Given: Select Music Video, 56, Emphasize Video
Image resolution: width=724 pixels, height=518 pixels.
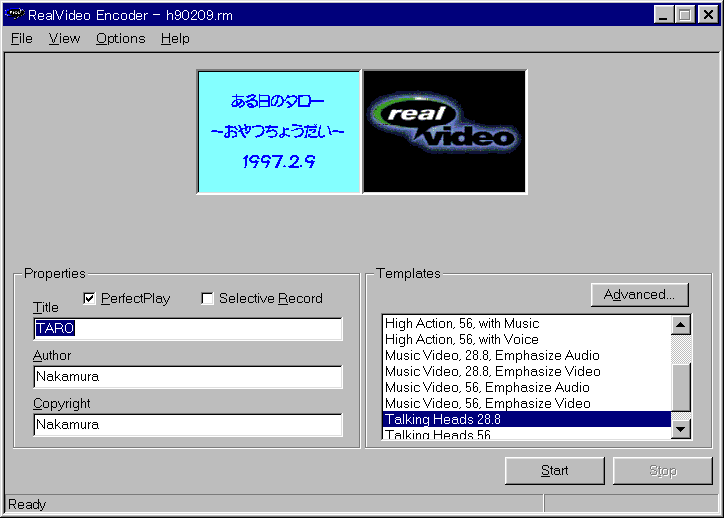Looking at the screenshot, I should coord(527,404).
